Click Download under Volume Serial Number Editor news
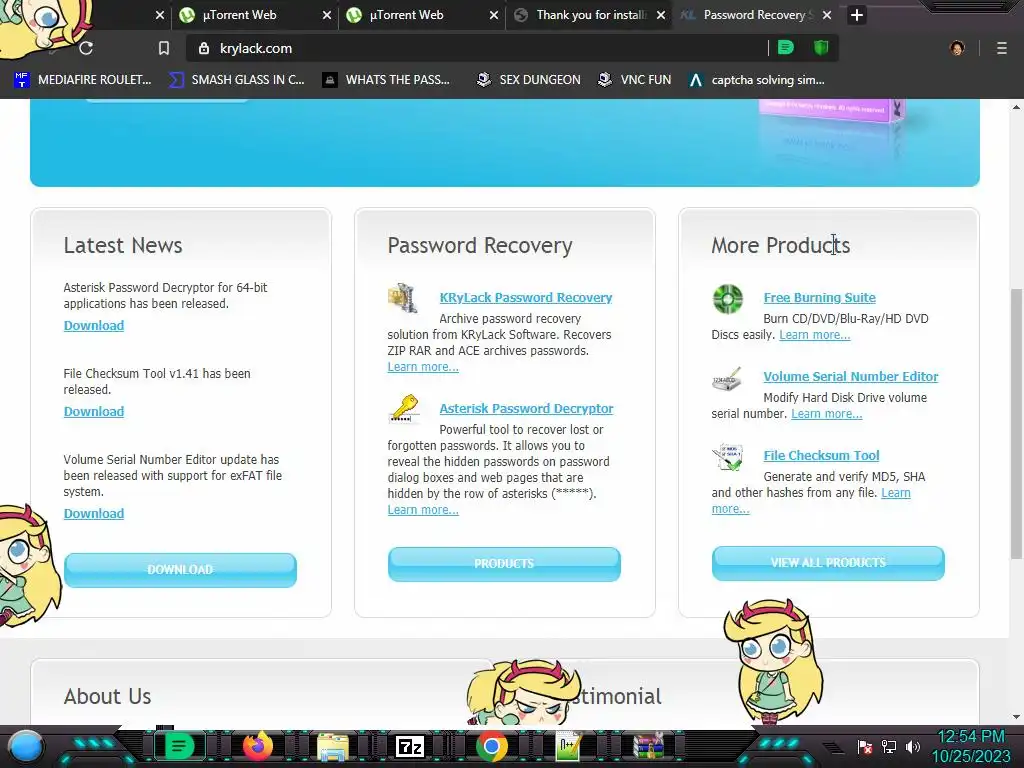1024x768 pixels. pos(93,513)
